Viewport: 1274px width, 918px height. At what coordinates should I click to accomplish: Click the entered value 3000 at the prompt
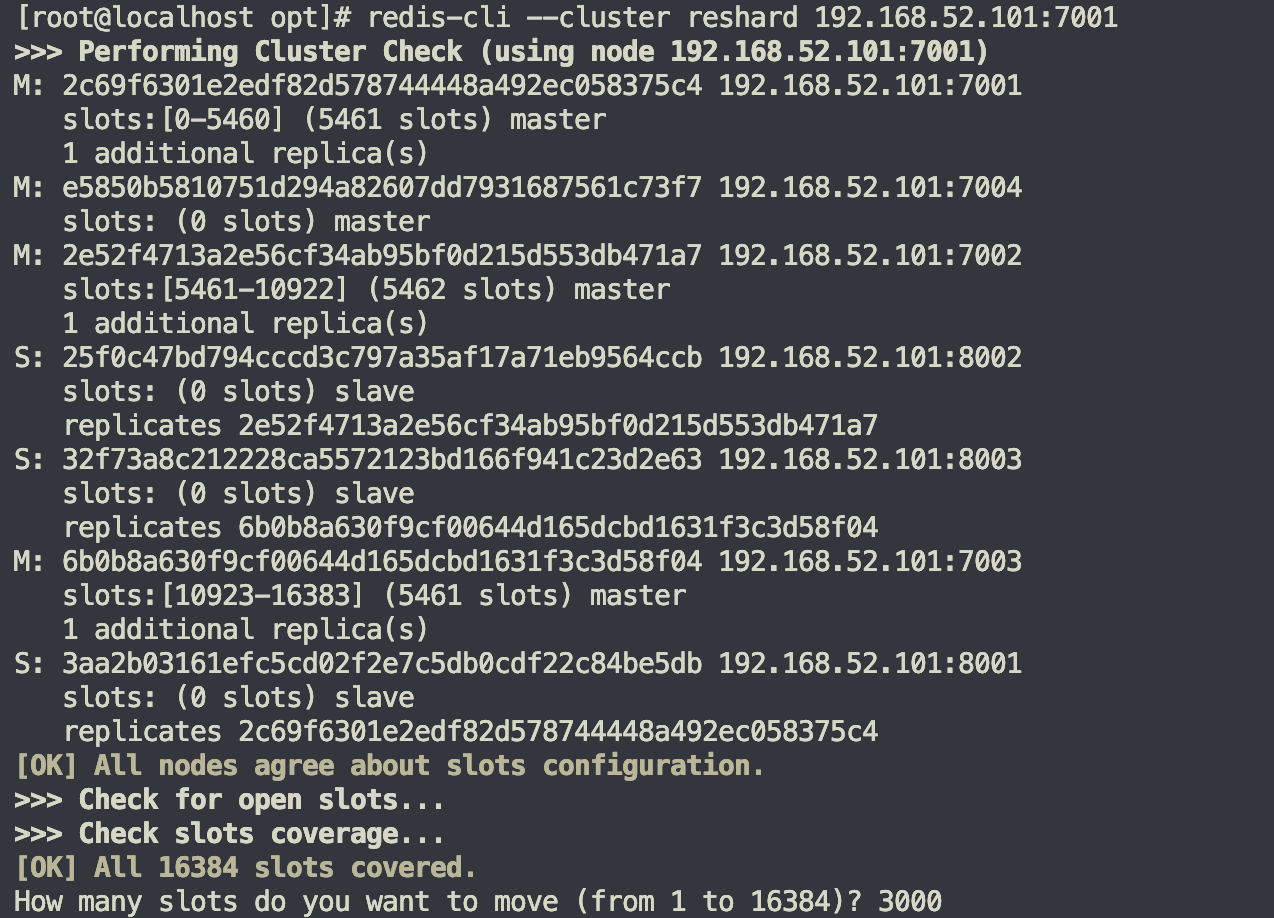(910, 901)
